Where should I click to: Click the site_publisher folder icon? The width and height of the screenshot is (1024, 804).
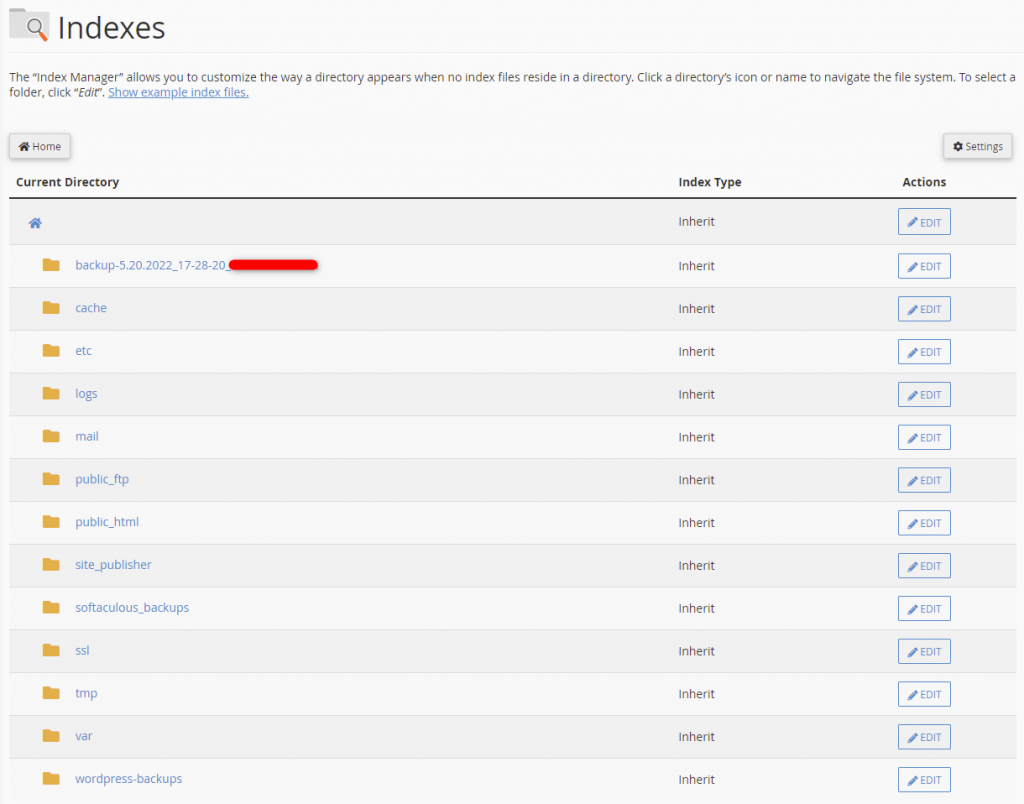pos(51,564)
